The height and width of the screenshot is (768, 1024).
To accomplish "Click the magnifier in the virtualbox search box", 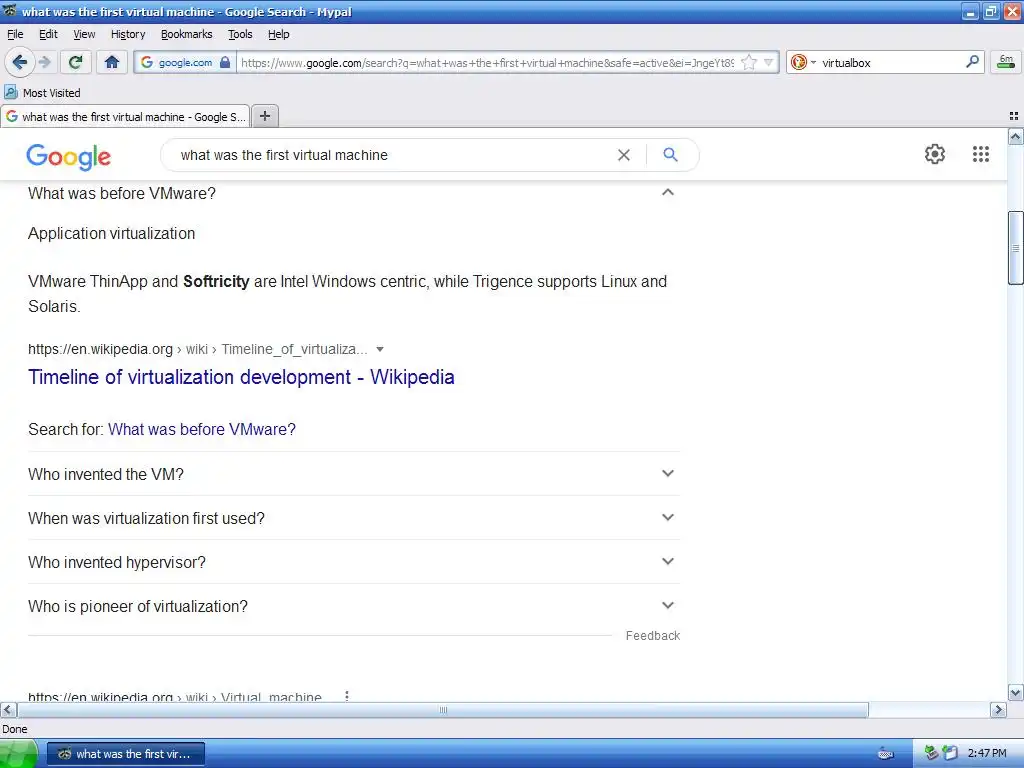I will pos(972,62).
